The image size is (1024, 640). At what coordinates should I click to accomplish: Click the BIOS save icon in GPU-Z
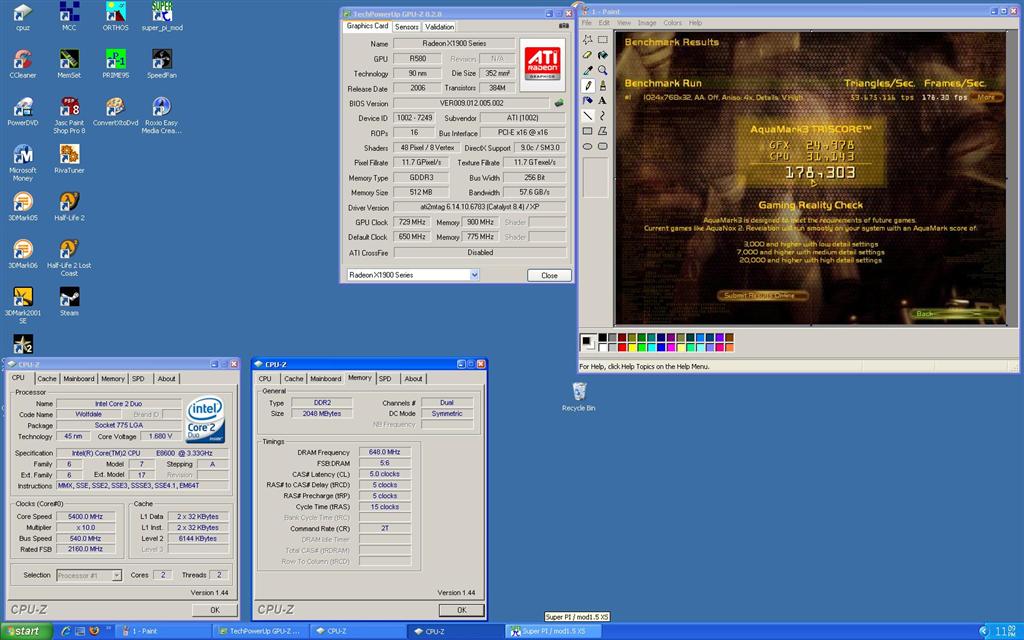[559, 103]
